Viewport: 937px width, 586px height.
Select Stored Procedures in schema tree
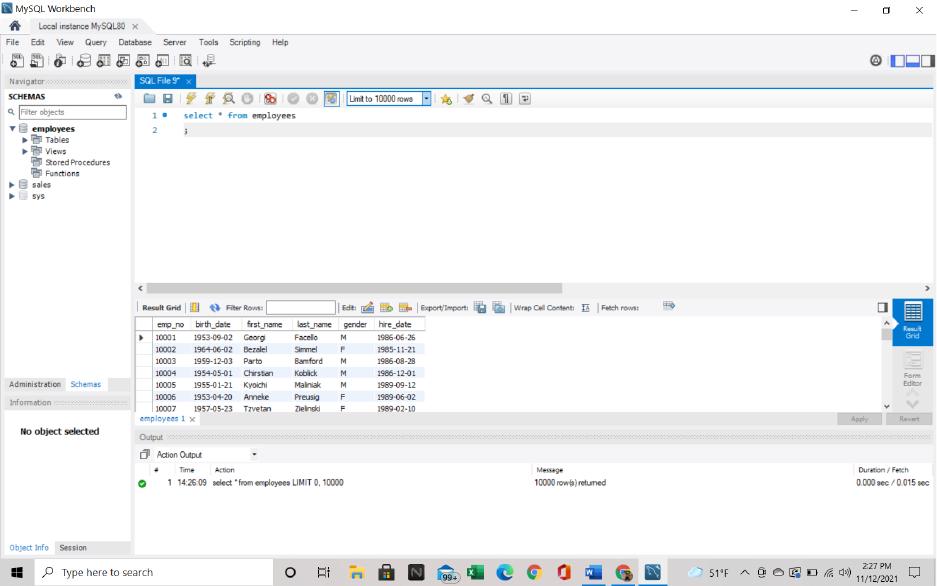(78, 162)
